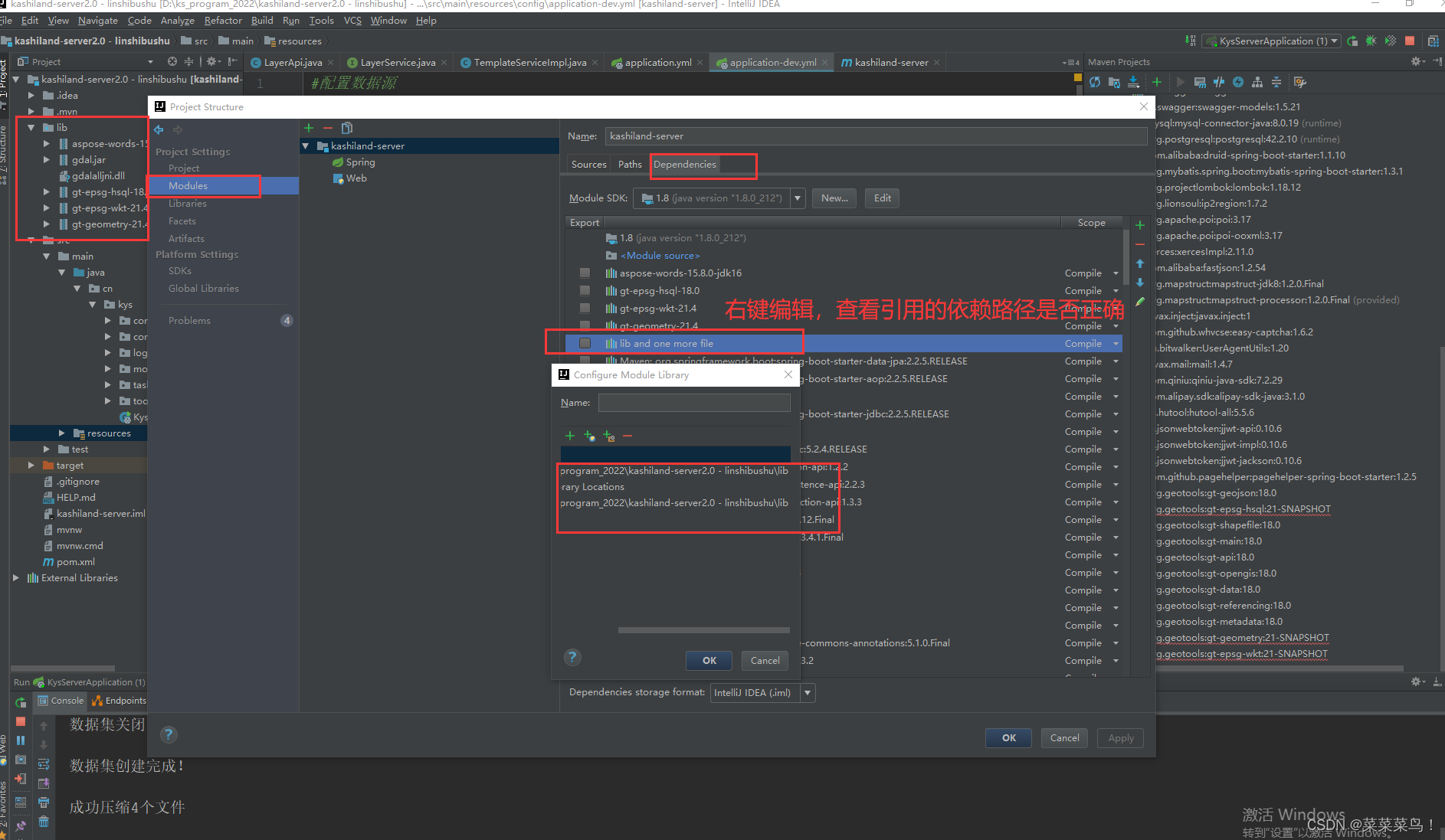Switch to Dependencies tab
This screenshot has height=840, width=1445.
685,165
